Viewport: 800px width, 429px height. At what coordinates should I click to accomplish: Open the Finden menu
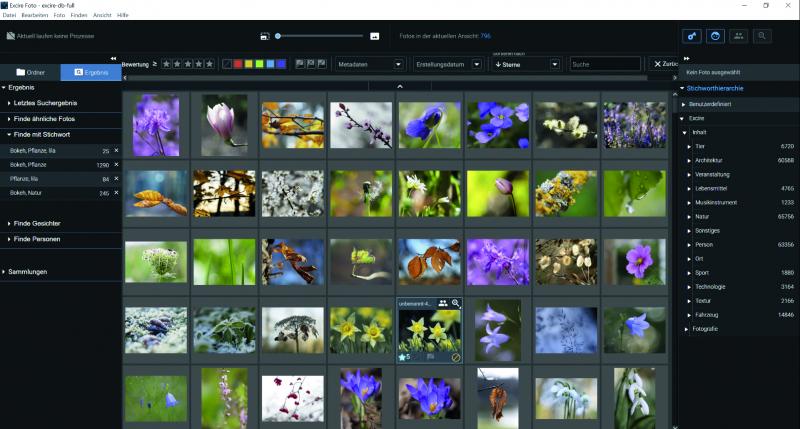click(78, 16)
